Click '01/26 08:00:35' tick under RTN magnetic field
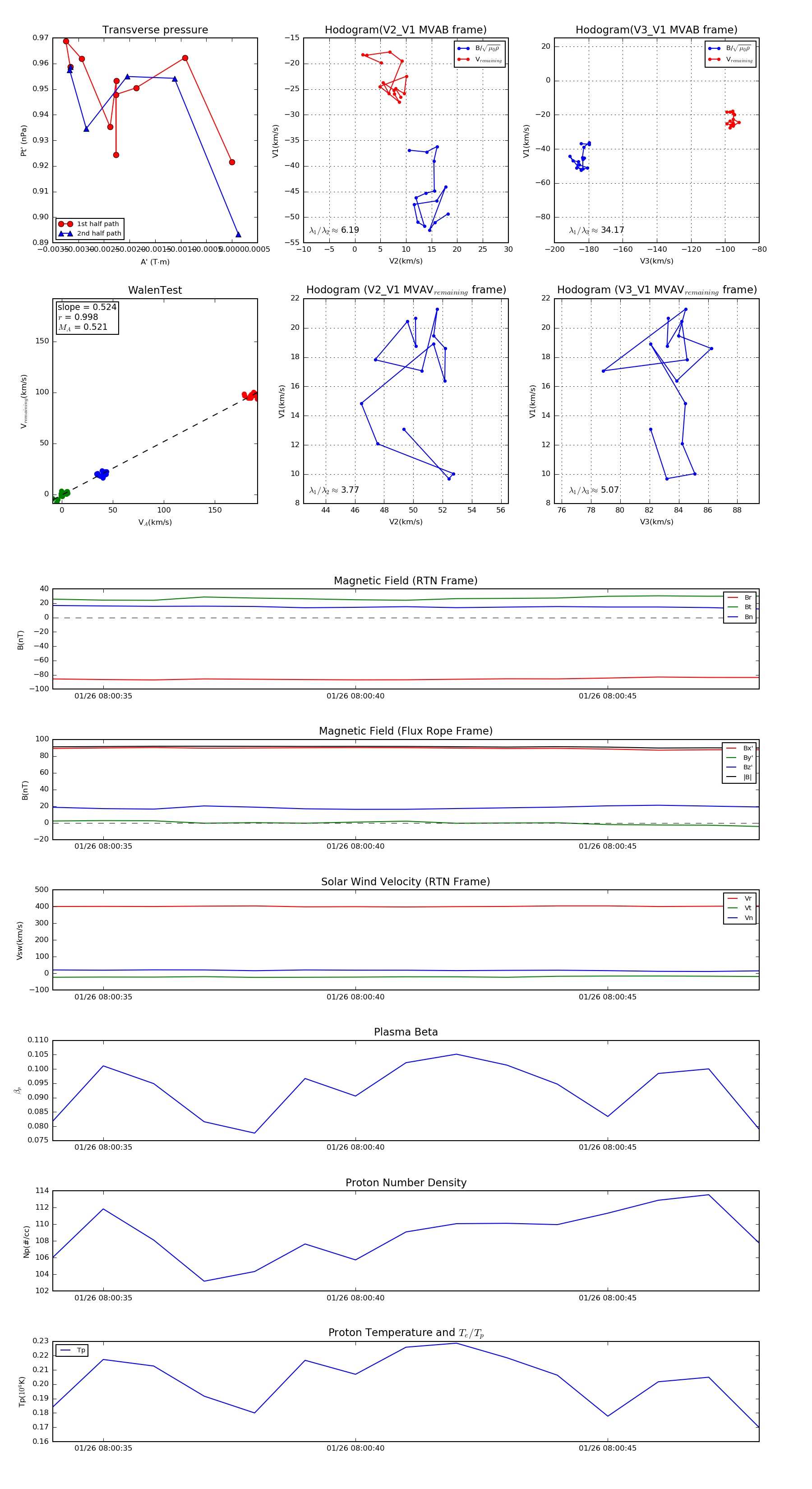 (x=103, y=696)
